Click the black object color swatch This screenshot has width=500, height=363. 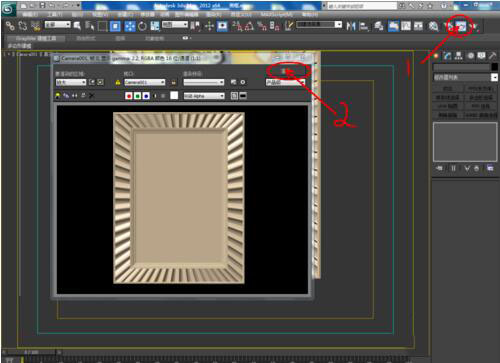point(495,67)
